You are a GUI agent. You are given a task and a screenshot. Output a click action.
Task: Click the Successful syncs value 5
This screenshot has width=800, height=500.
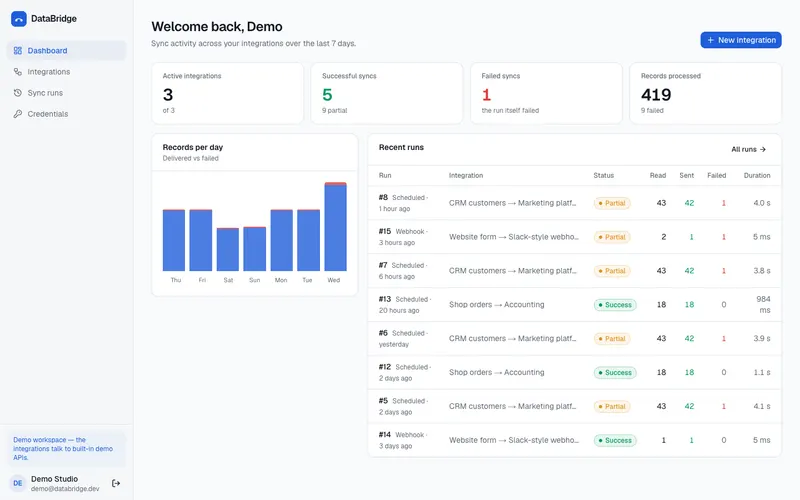pyautogui.click(x=327, y=94)
